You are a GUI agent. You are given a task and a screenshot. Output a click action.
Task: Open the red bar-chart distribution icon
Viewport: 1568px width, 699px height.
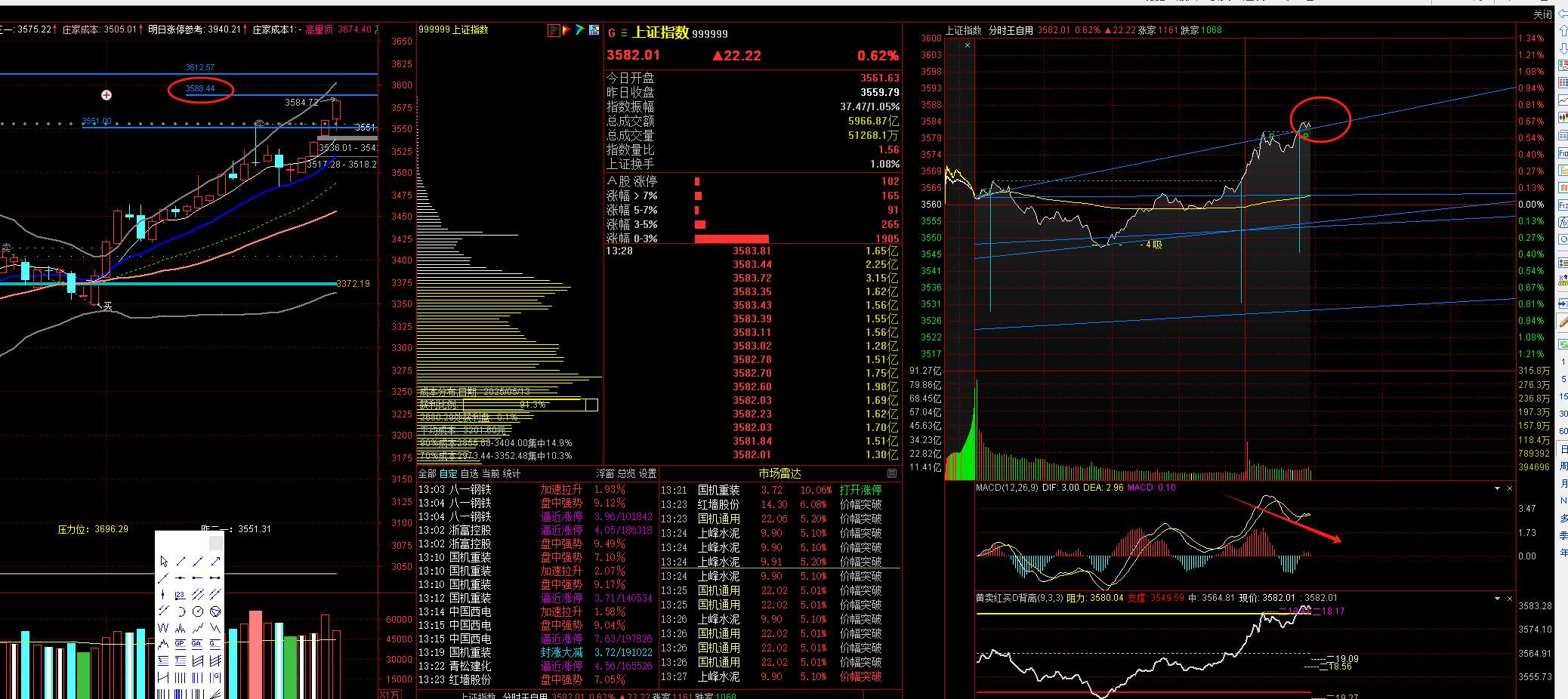(554, 29)
